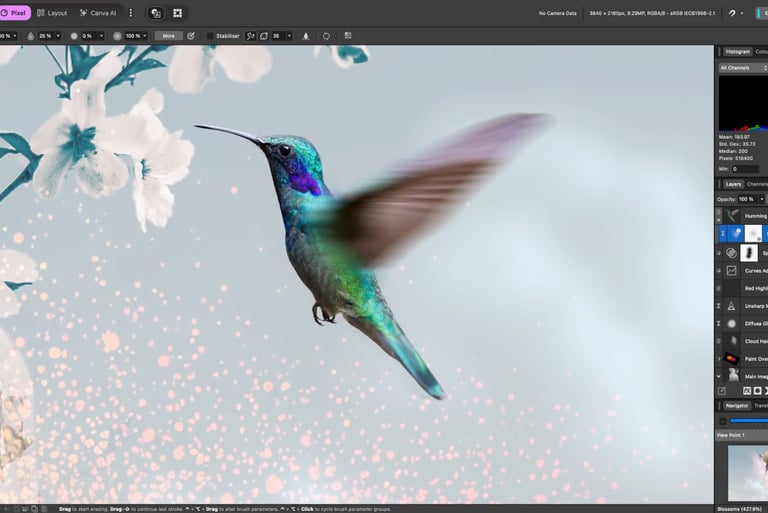Switch to the Navigator panel tab

(737, 406)
